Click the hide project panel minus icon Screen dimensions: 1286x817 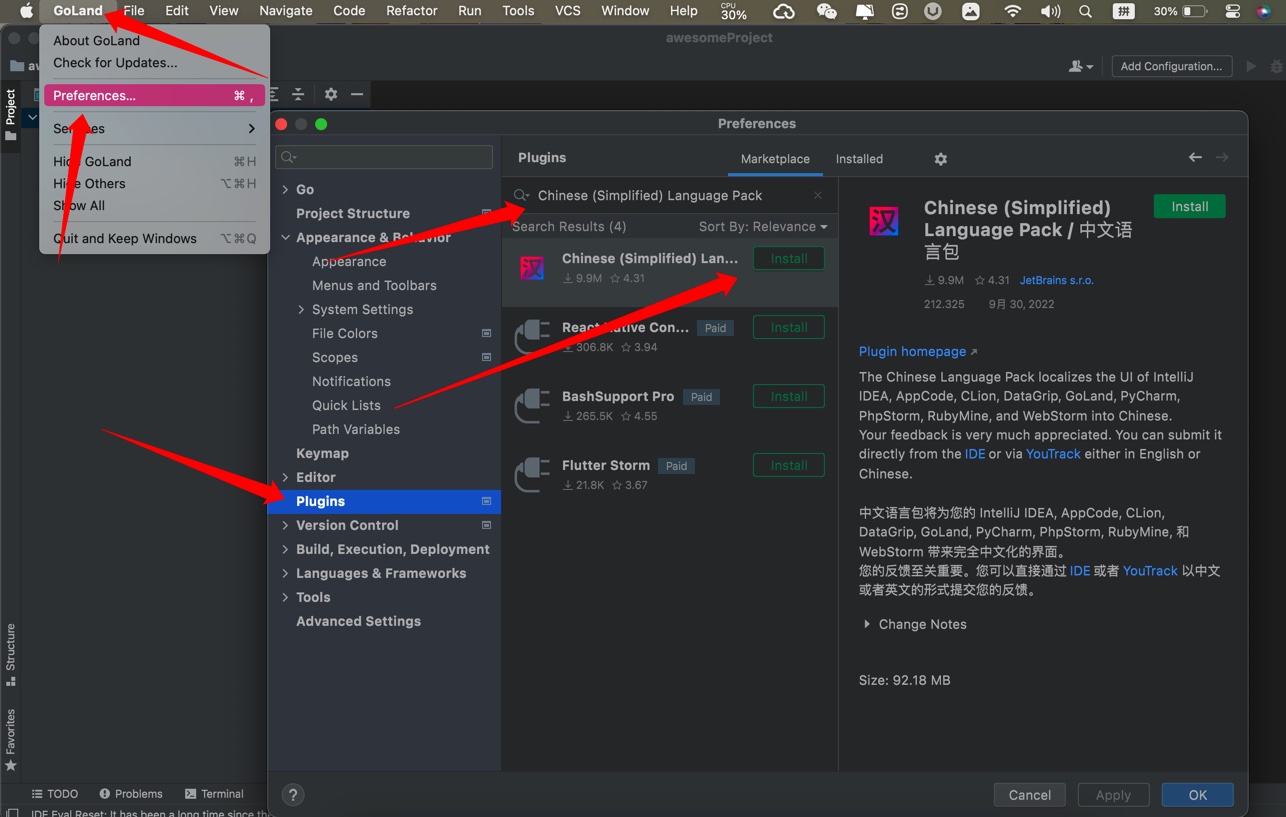pyautogui.click(x=357, y=94)
